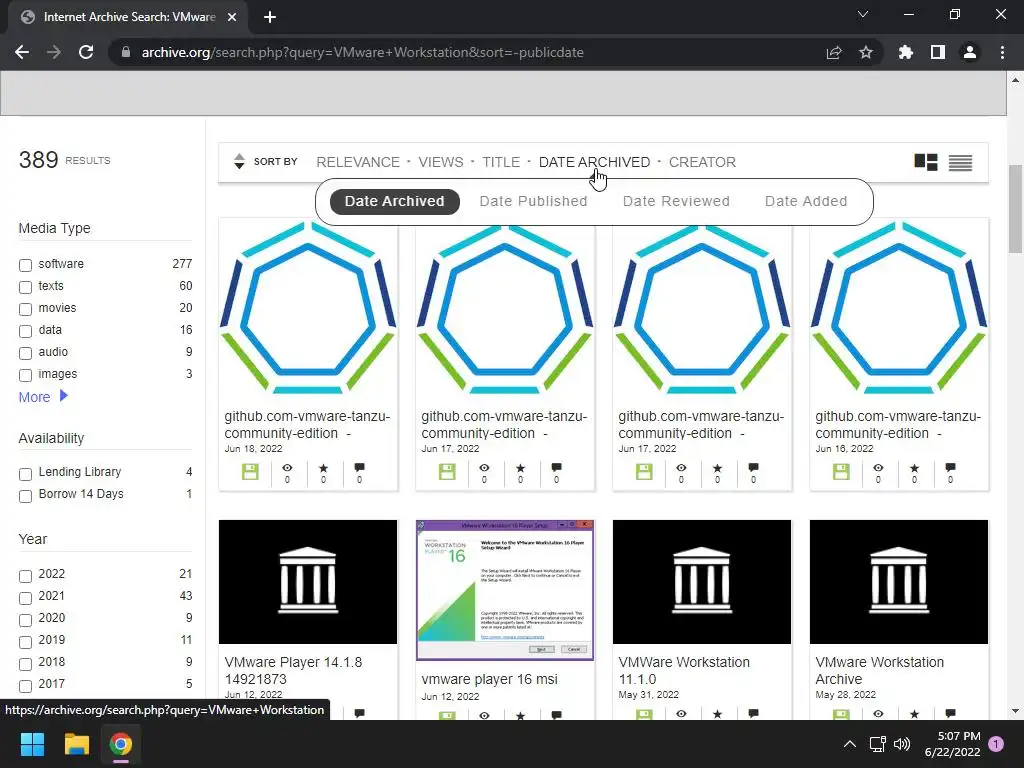Viewport: 1024px width, 768px height.
Task: Switch to tile view layout icon
Action: click(x=925, y=162)
